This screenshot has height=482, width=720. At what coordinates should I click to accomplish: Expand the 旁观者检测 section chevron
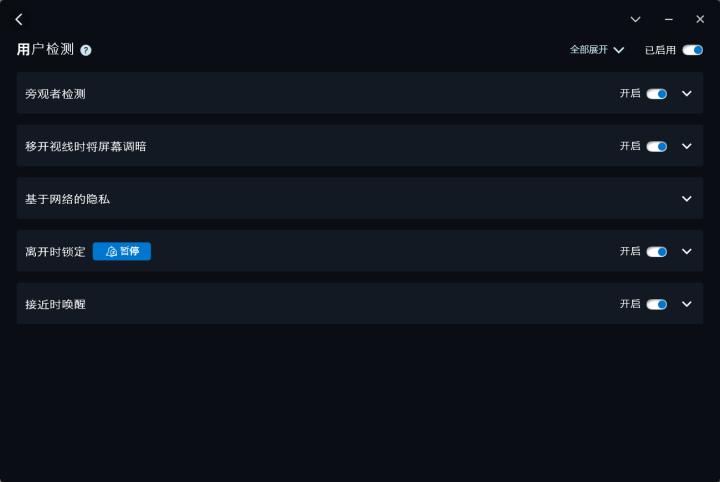(686, 94)
